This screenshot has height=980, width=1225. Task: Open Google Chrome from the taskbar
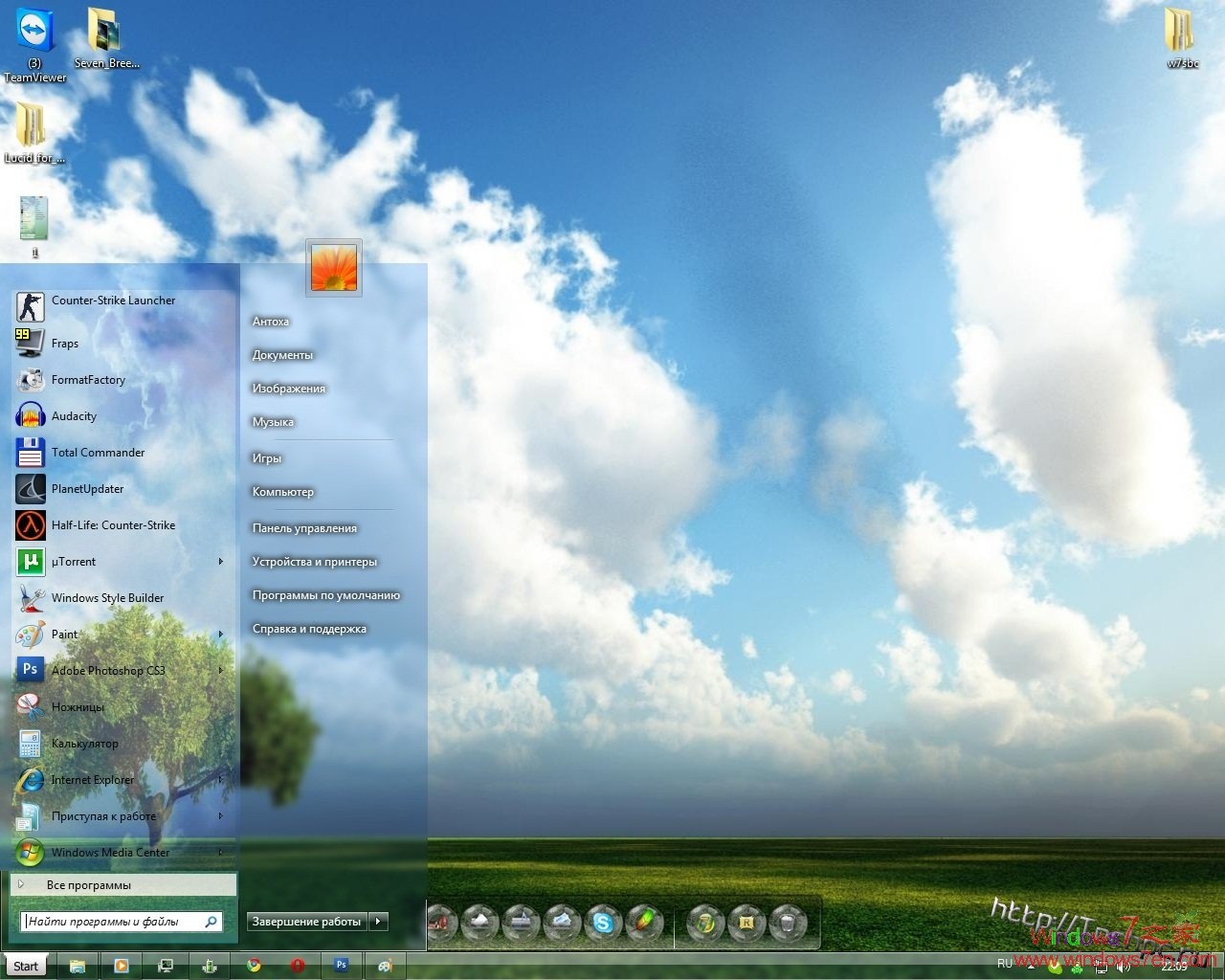254,965
